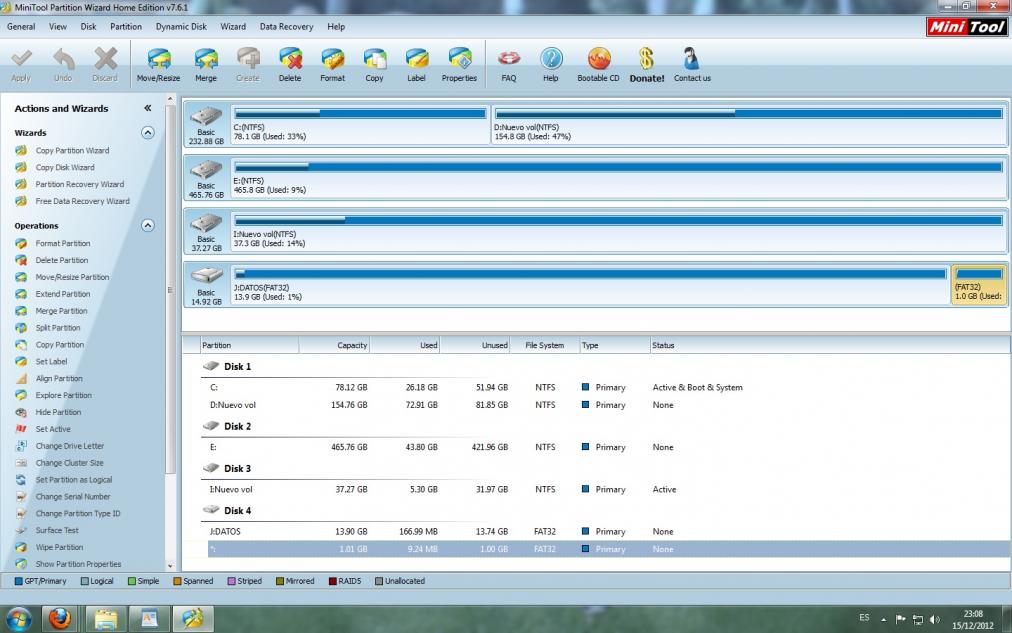1012x633 pixels.
Task: Launch Partition Recovery Wizard
Action: click(x=79, y=184)
